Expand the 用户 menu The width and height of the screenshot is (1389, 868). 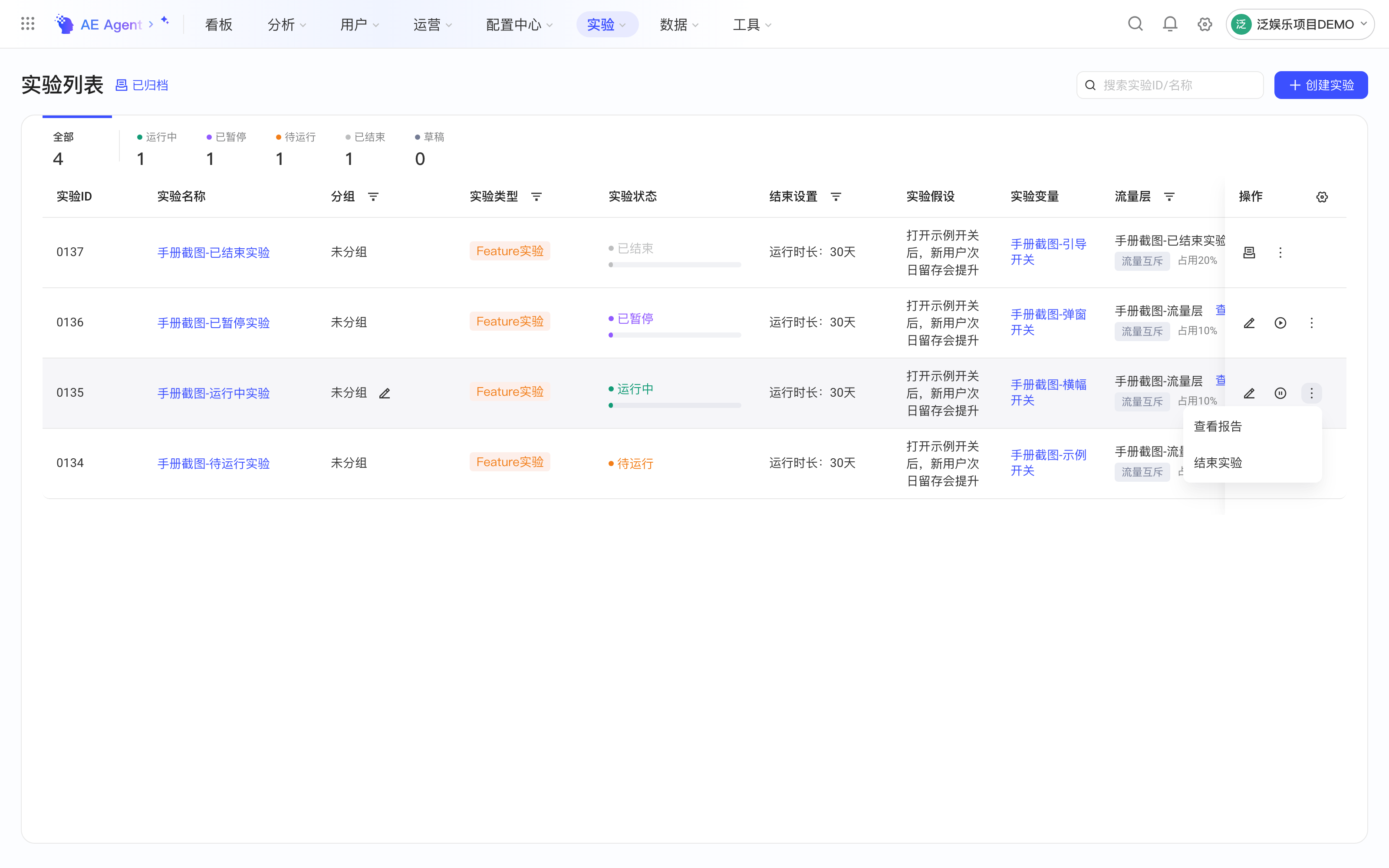(359, 25)
